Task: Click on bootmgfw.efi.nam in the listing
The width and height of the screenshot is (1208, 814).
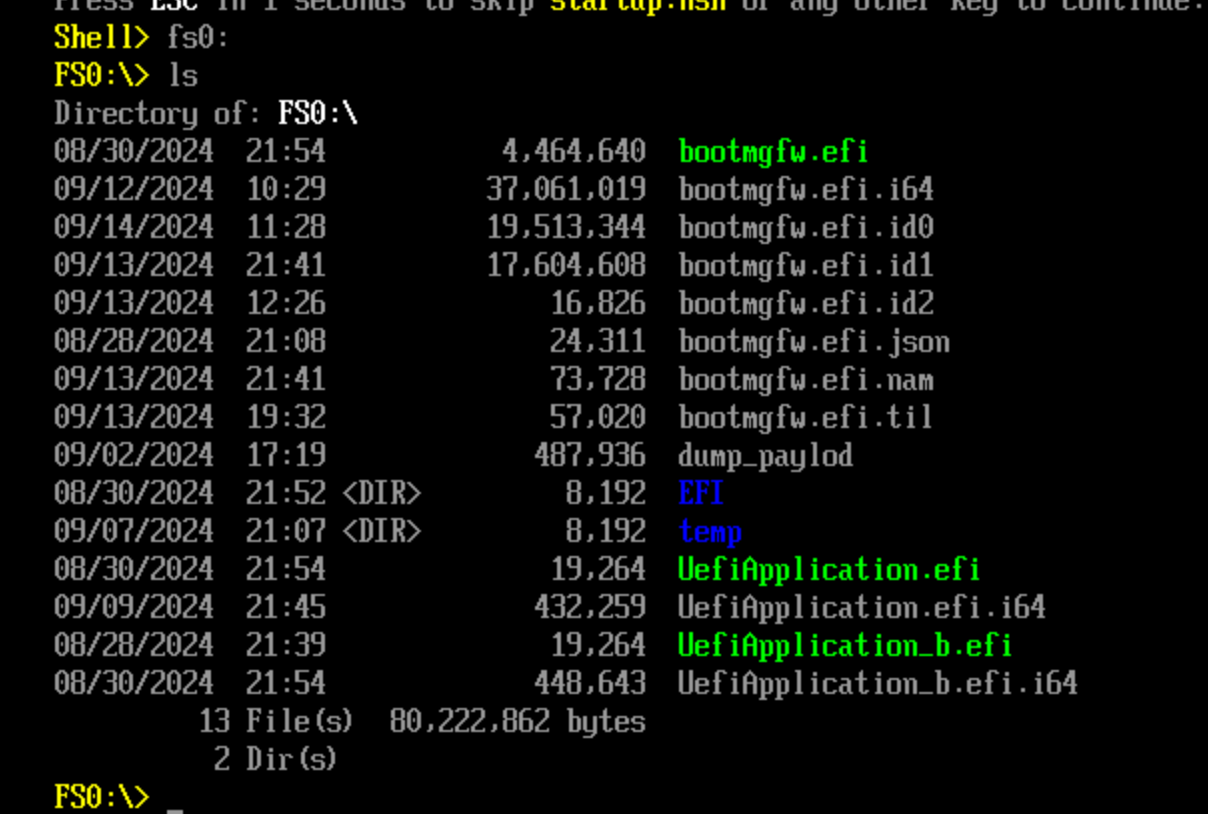Action: [x=806, y=380]
